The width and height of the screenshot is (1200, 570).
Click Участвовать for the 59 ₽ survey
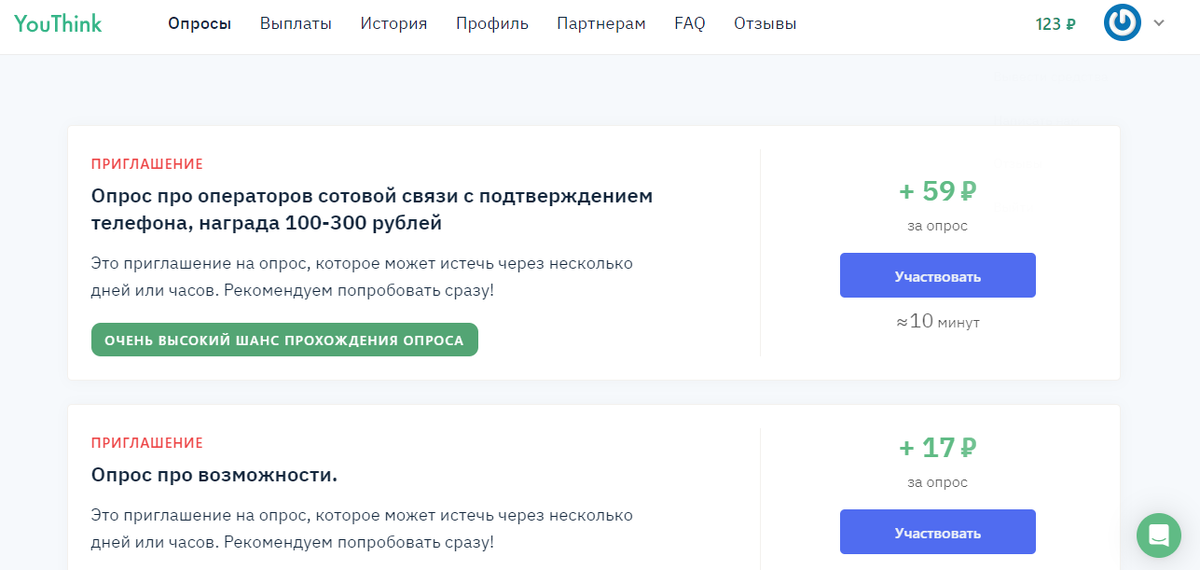tap(938, 276)
